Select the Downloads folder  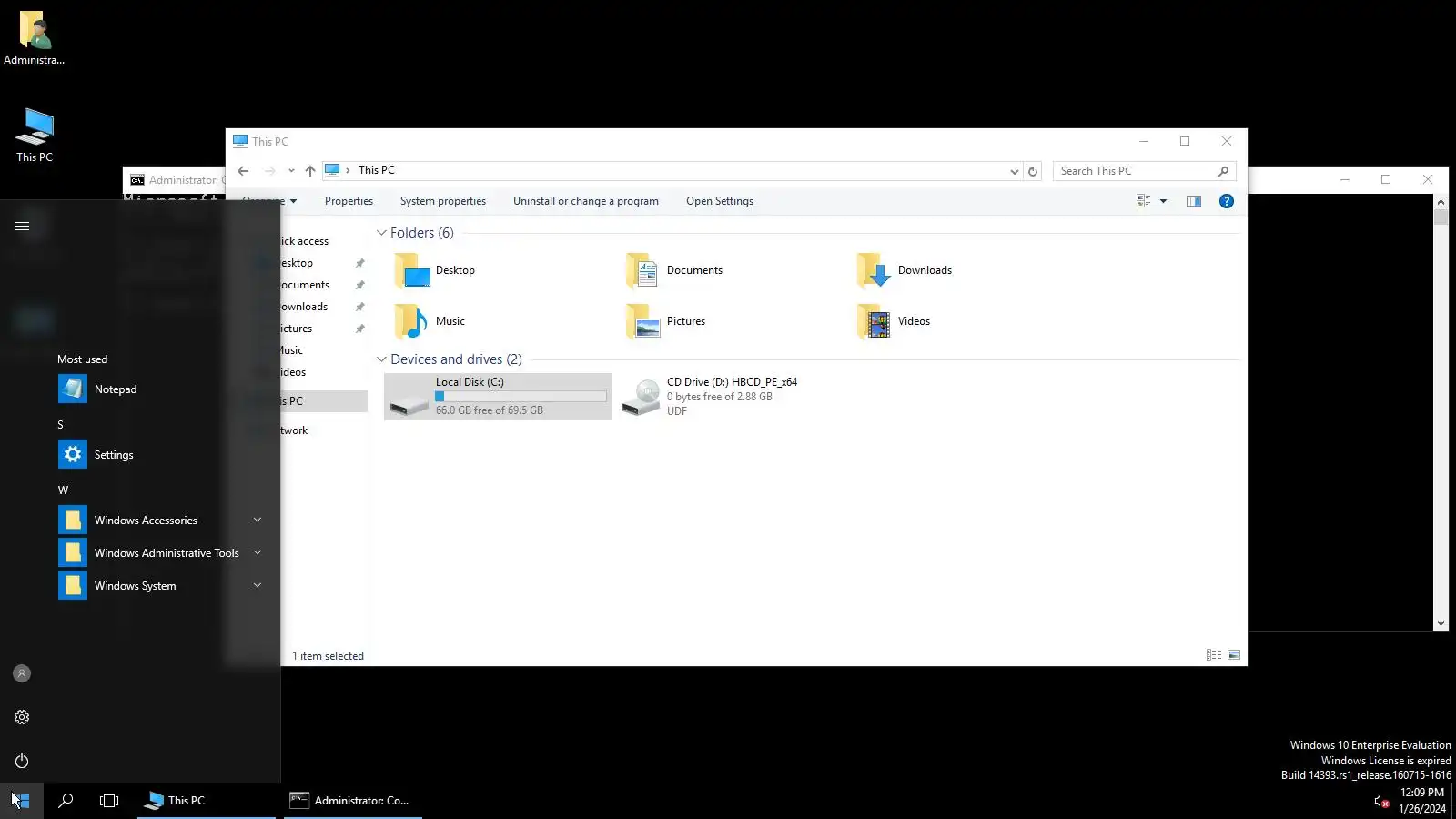pos(905,270)
